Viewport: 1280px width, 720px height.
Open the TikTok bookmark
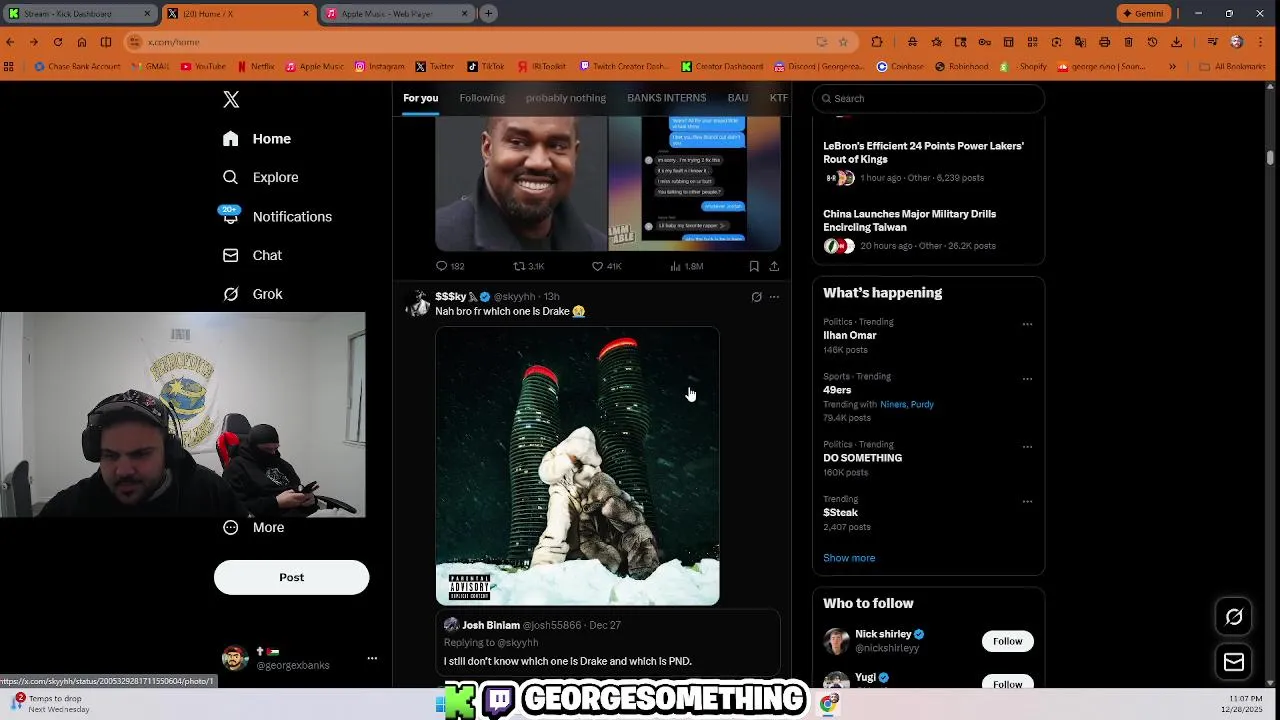click(485, 67)
